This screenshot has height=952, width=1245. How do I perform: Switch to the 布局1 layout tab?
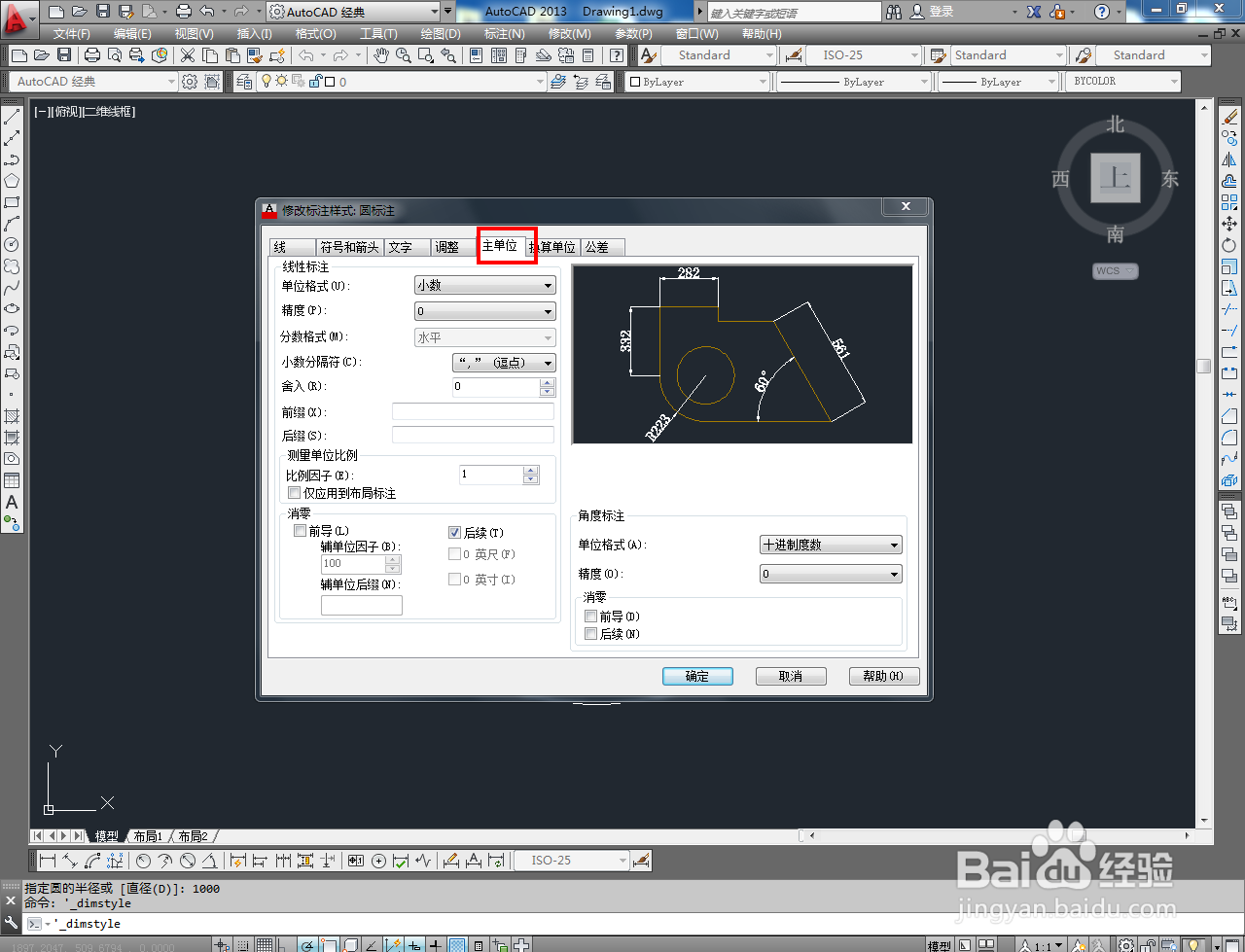pyautogui.click(x=148, y=836)
